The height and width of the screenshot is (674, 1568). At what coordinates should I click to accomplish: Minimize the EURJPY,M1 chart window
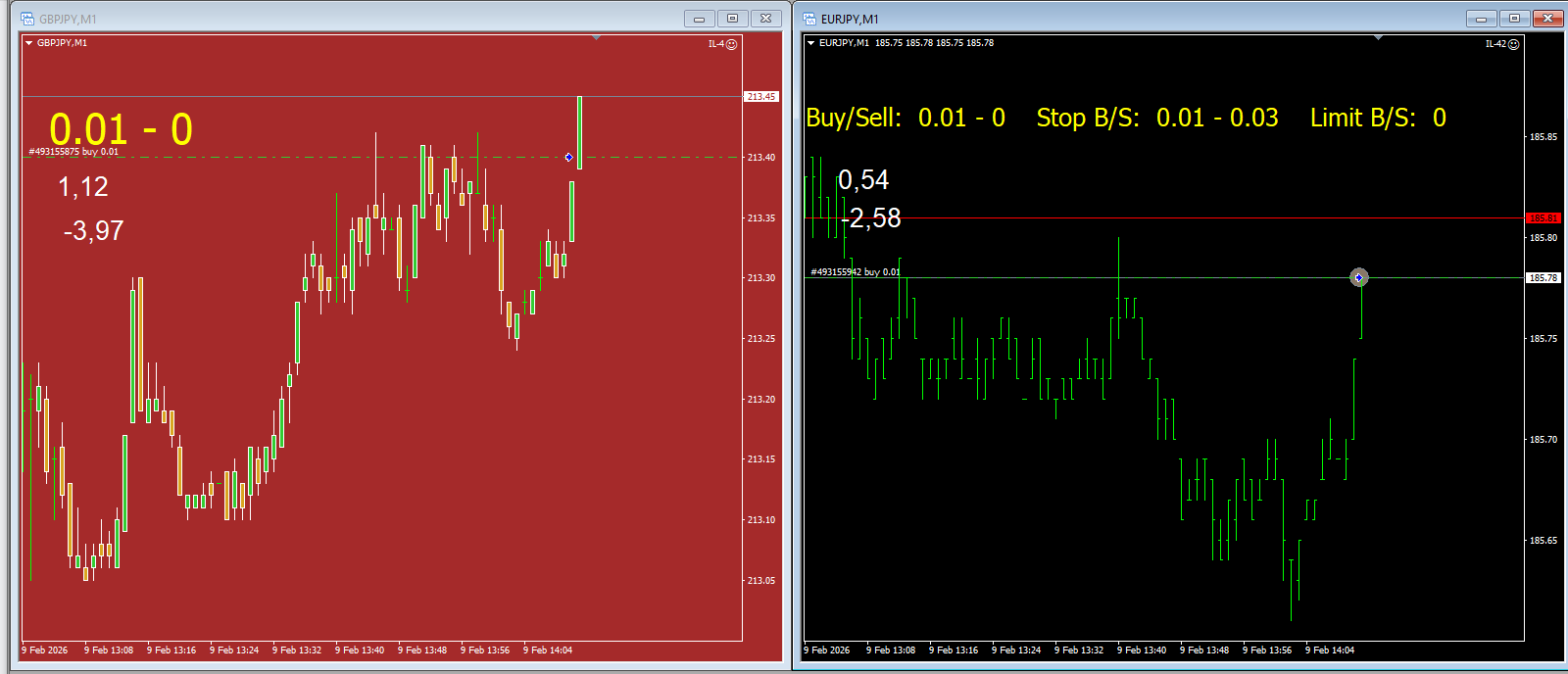1482,19
